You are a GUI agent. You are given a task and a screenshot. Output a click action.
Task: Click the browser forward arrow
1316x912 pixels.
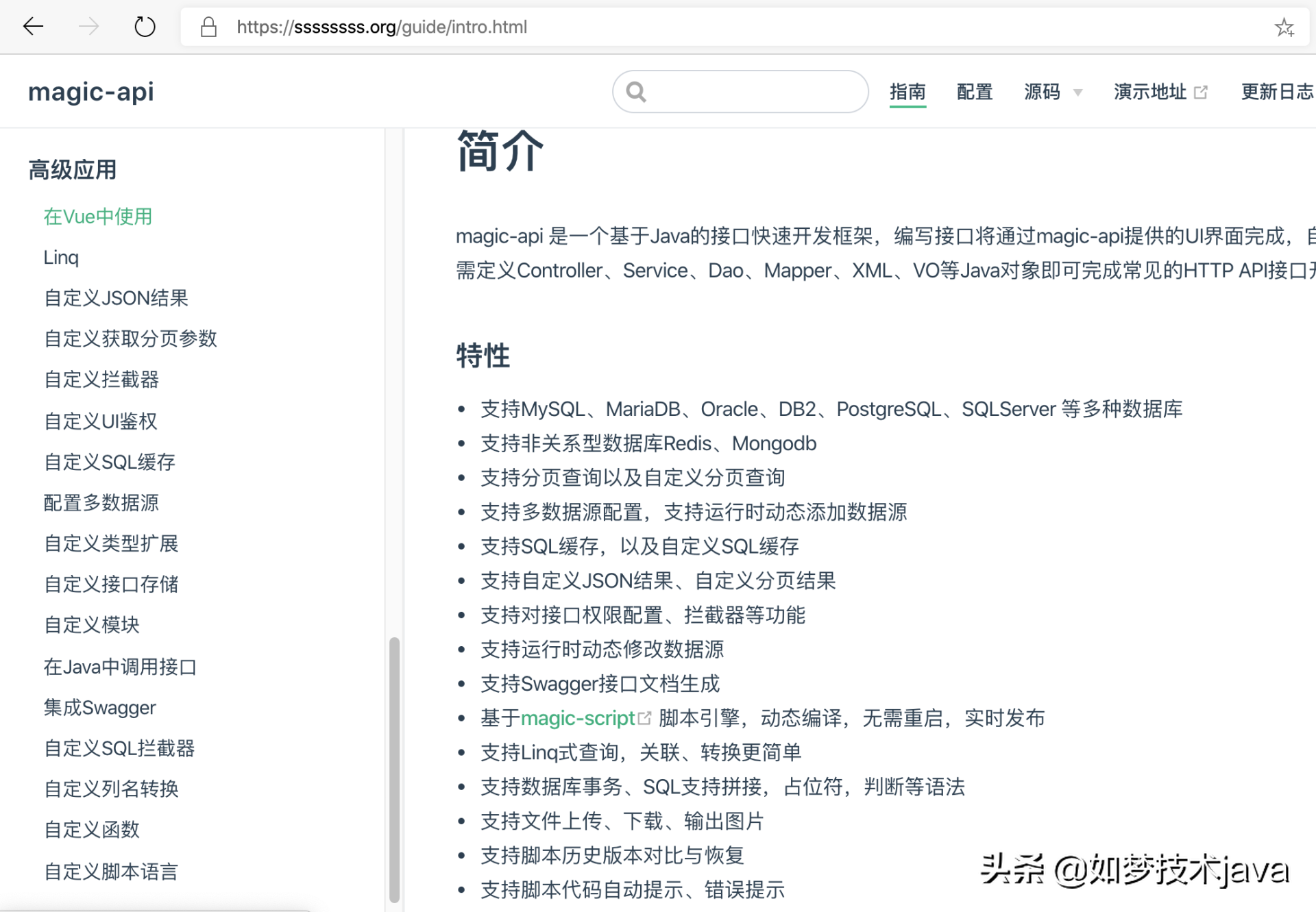(88, 27)
